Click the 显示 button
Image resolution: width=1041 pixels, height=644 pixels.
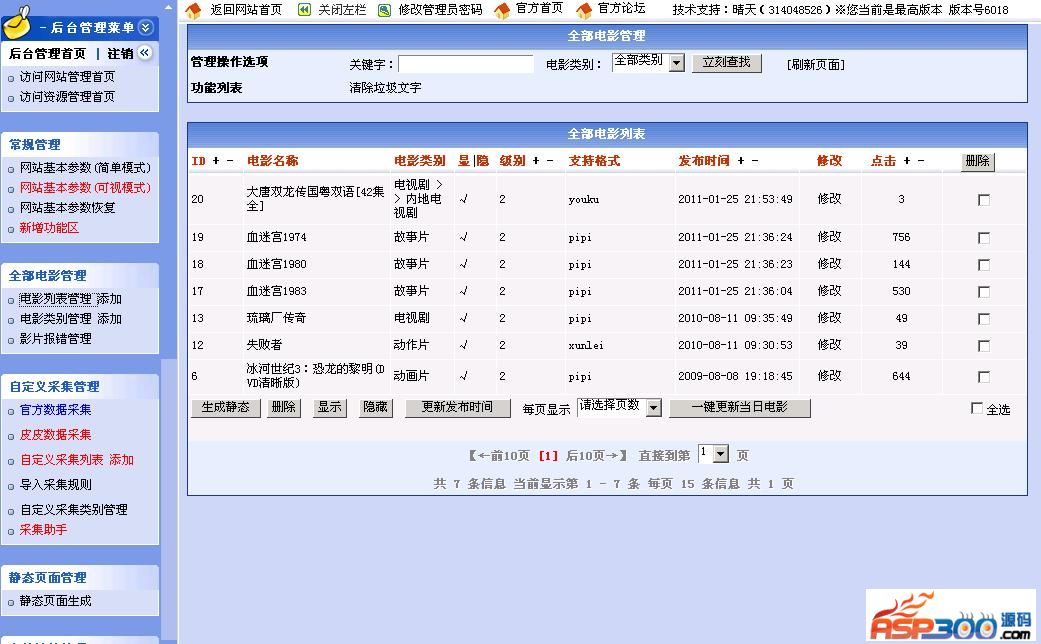[x=329, y=408]
